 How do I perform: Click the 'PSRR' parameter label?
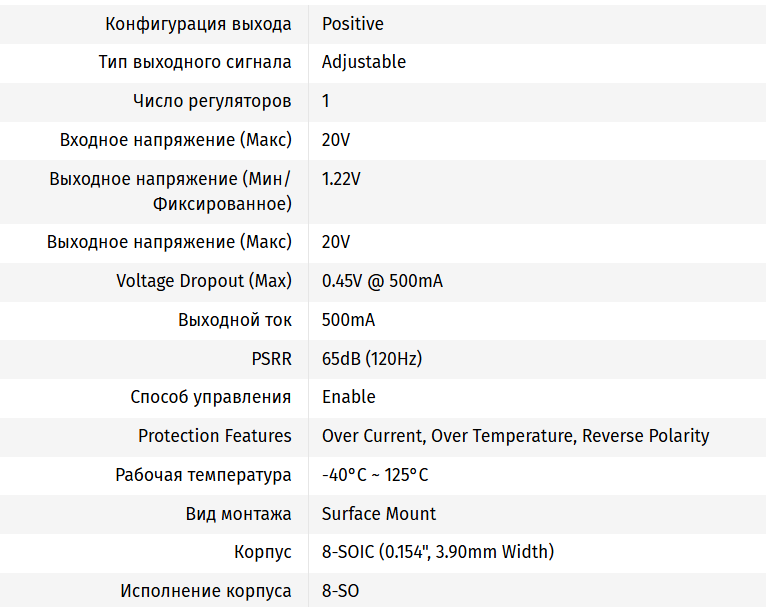[272, 359]
